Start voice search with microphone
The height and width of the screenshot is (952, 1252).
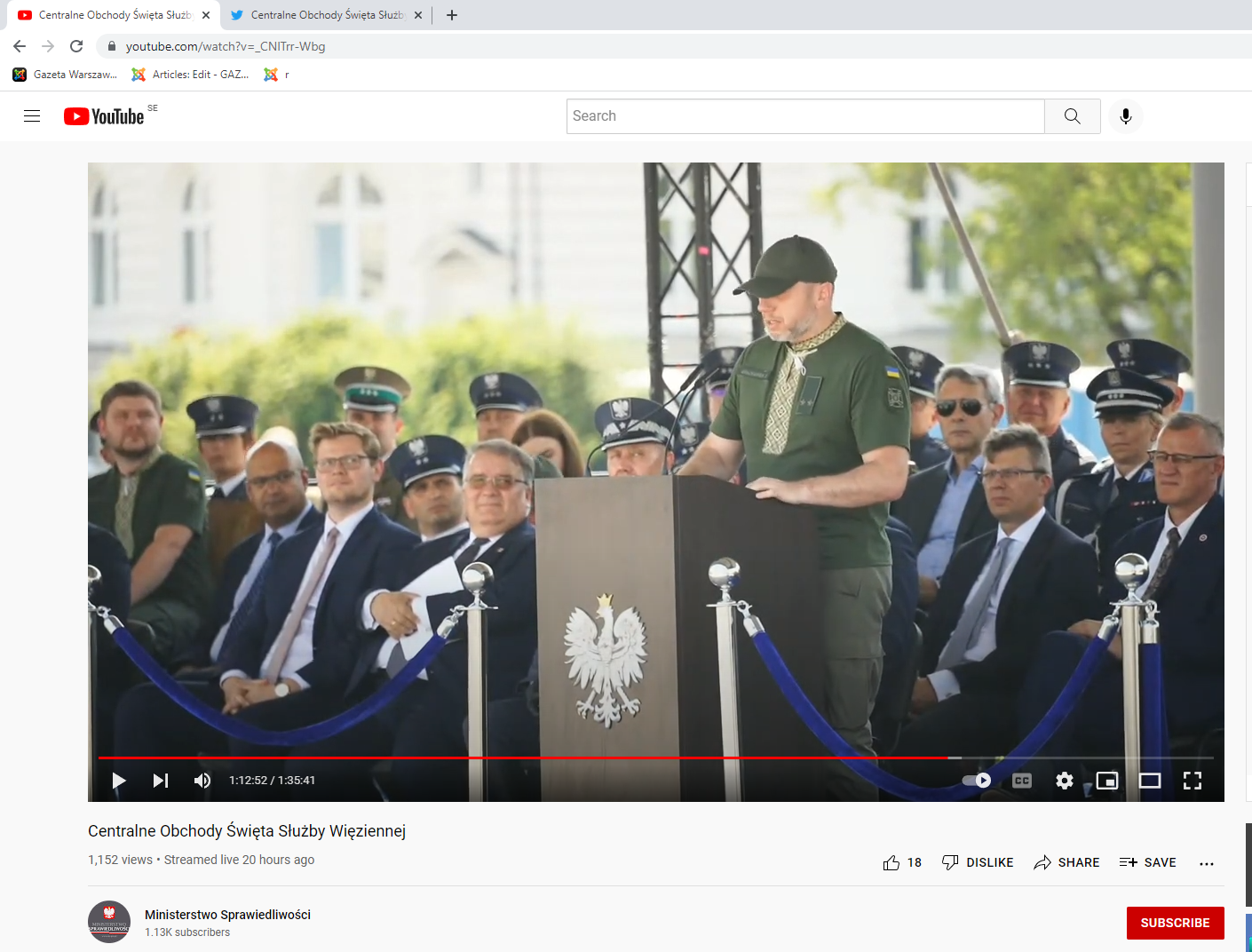pyautogui.click(x=1126, y=116)
